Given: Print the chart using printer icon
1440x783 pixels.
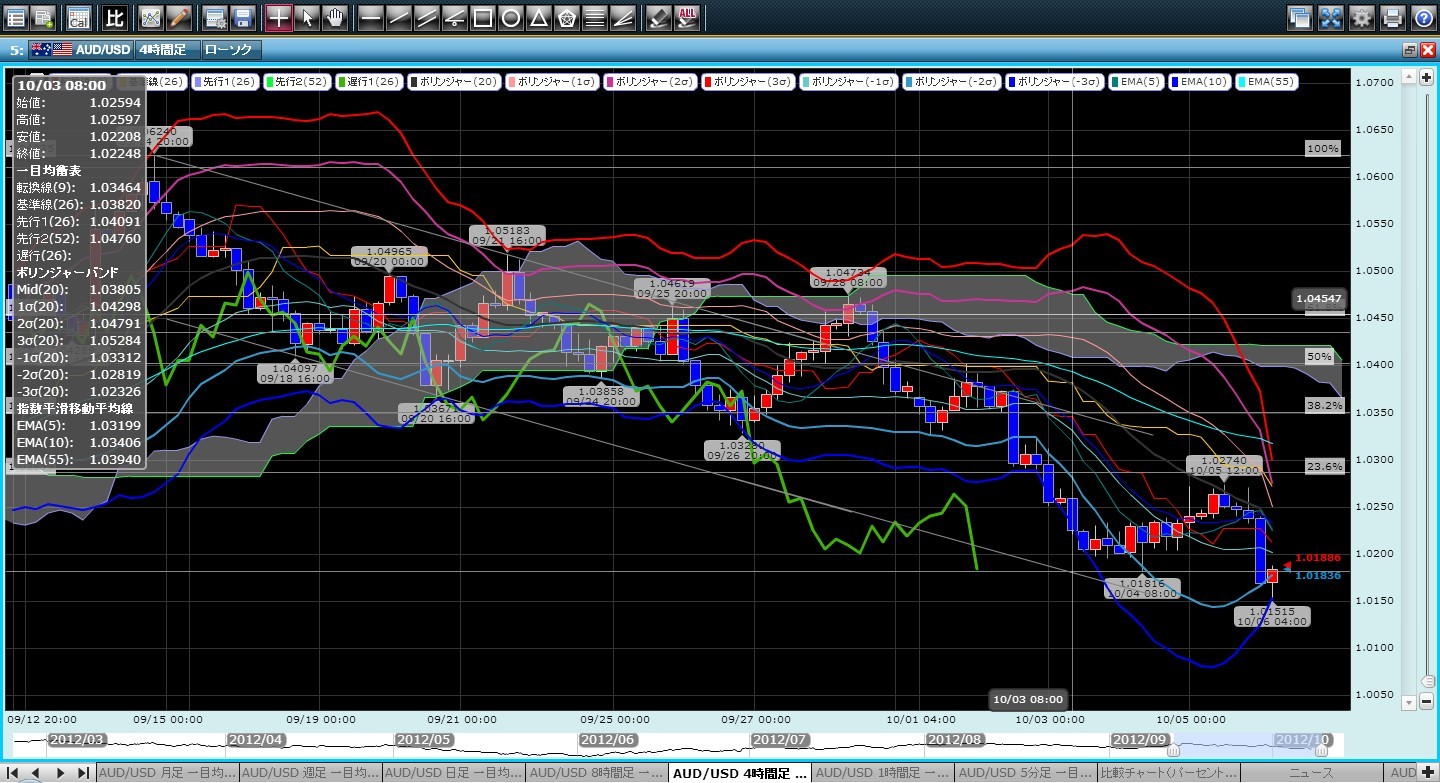Looking at the screenshot, I should pyautogui.click(x=1392, y=17).
